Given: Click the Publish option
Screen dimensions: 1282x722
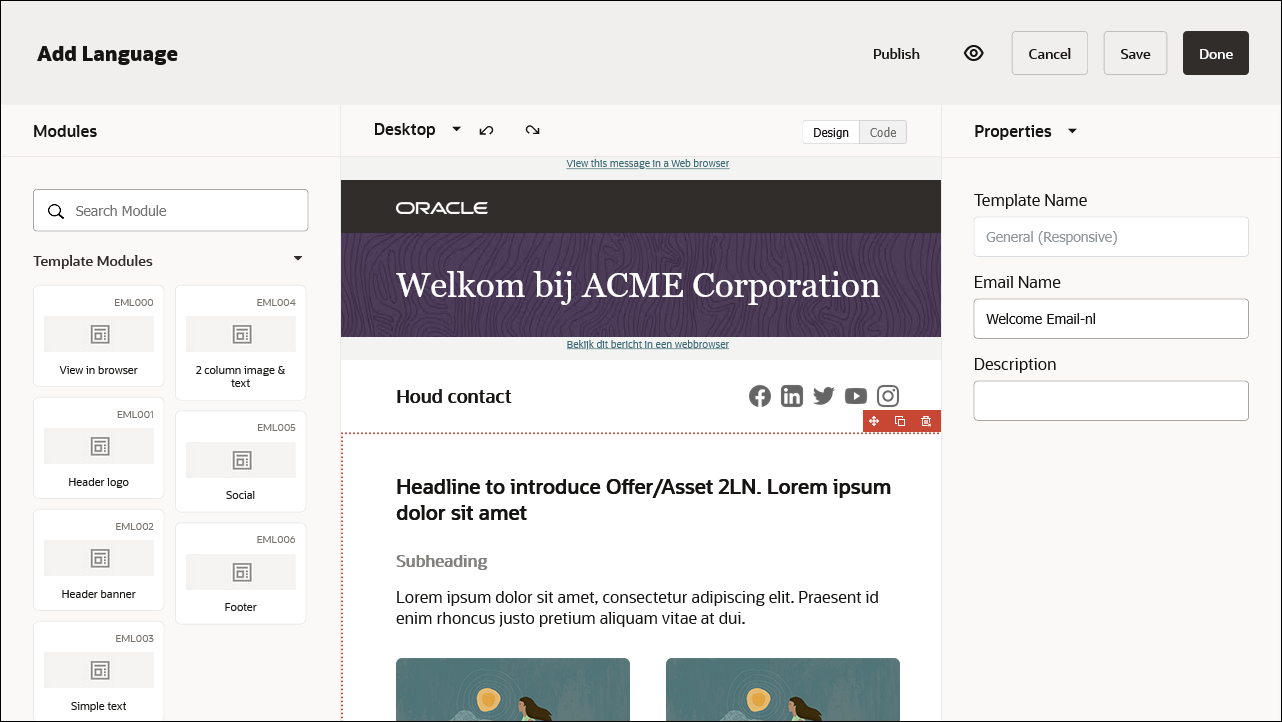Looking at the screenshot, I should (895, 54).
